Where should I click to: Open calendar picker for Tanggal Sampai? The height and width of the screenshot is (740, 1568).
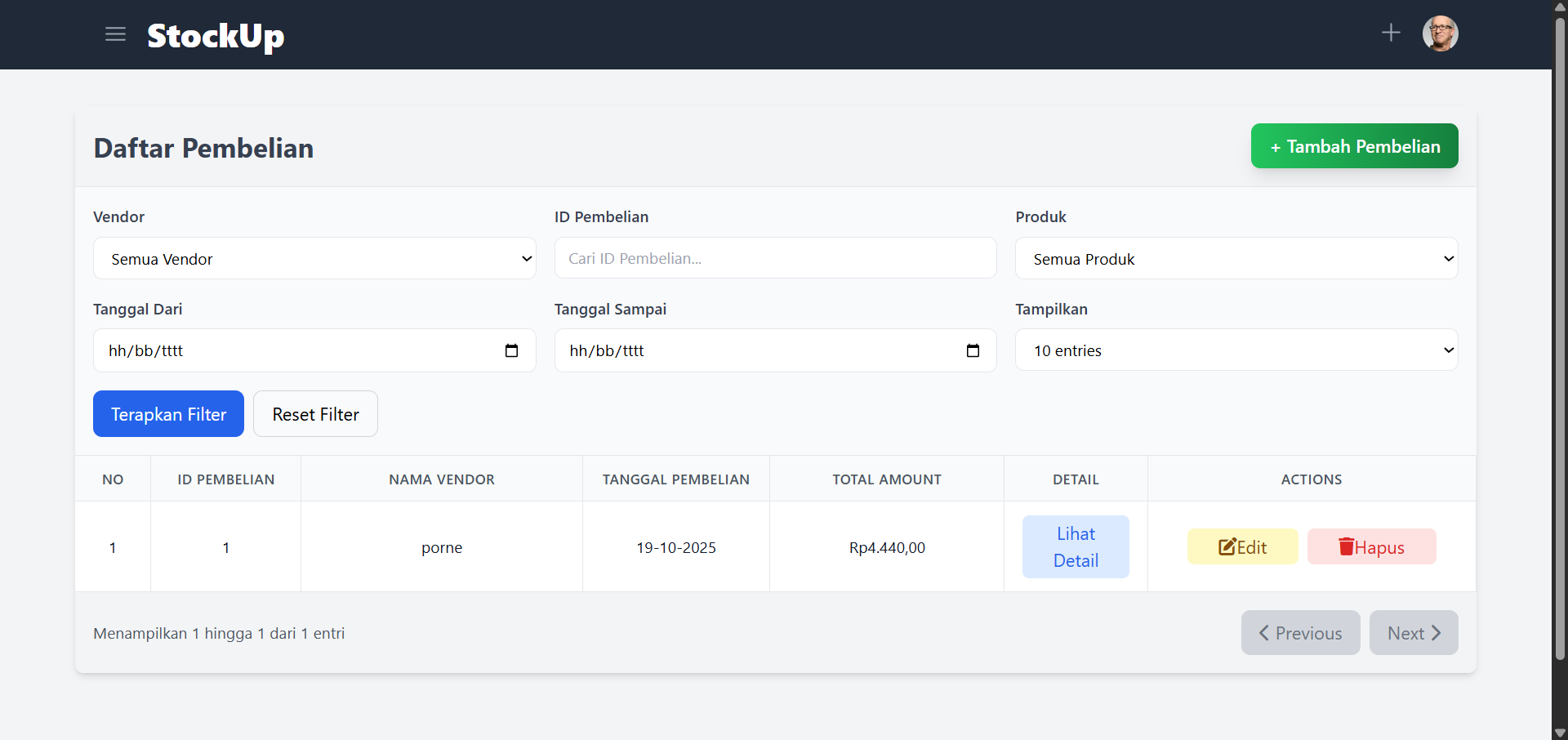[973, 350]
